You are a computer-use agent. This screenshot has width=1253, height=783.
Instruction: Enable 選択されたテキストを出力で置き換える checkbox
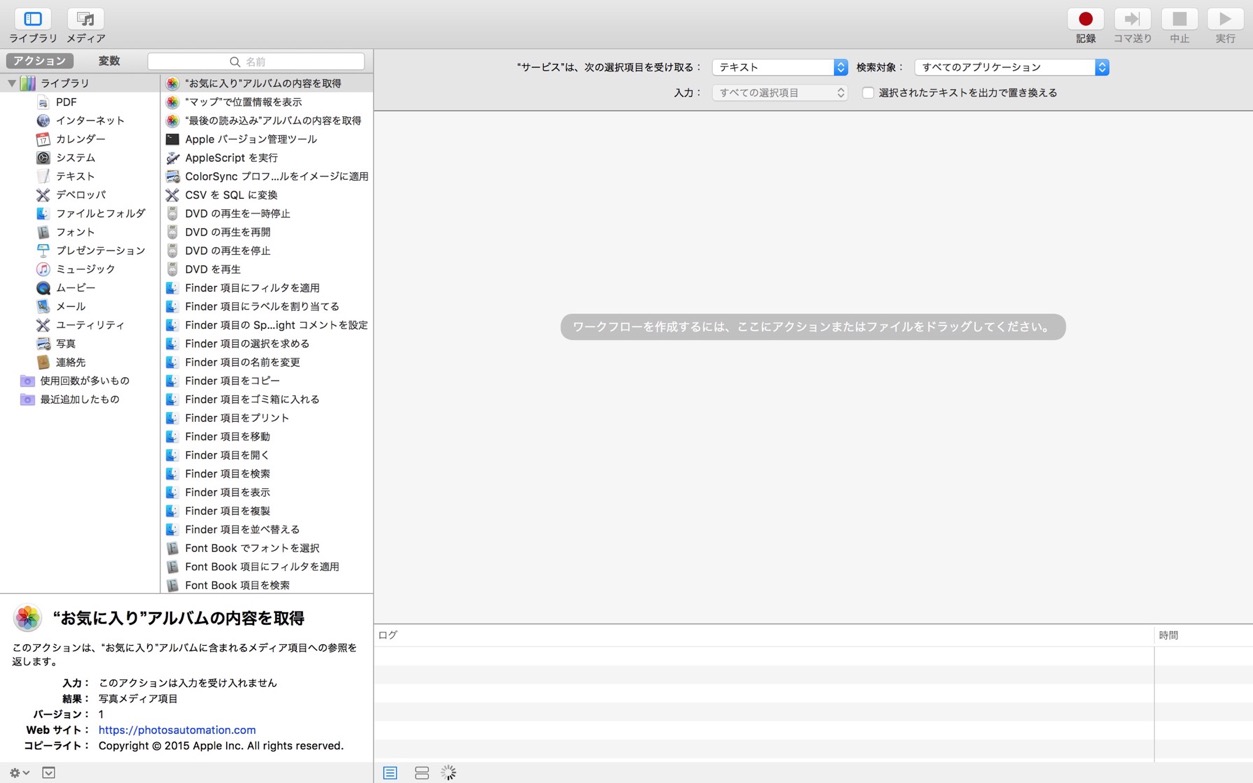pos(868,93)
